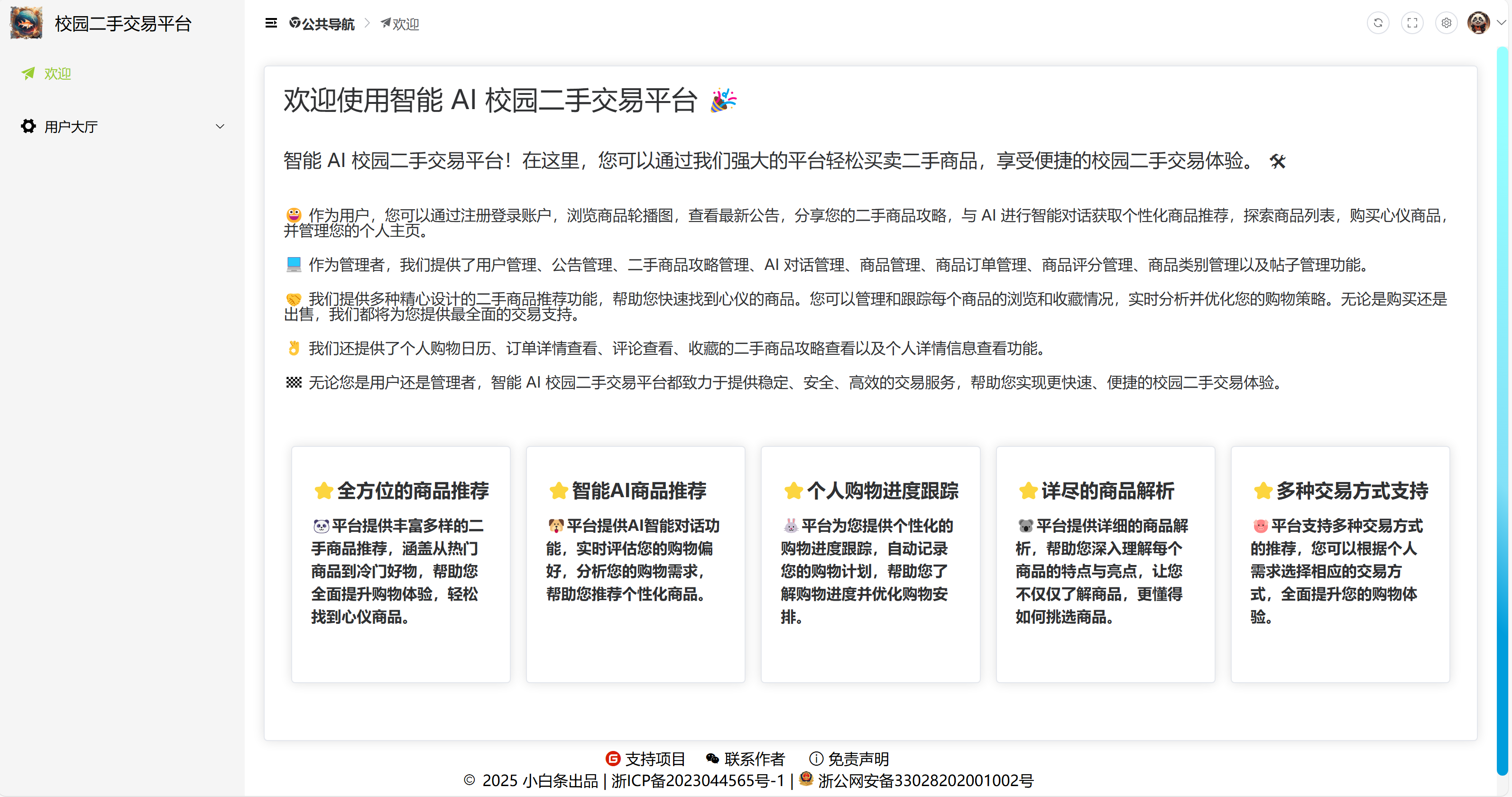1512x797 pixels.
Task: Click the 用户大厅 gear icon
Action: [28, 126]
